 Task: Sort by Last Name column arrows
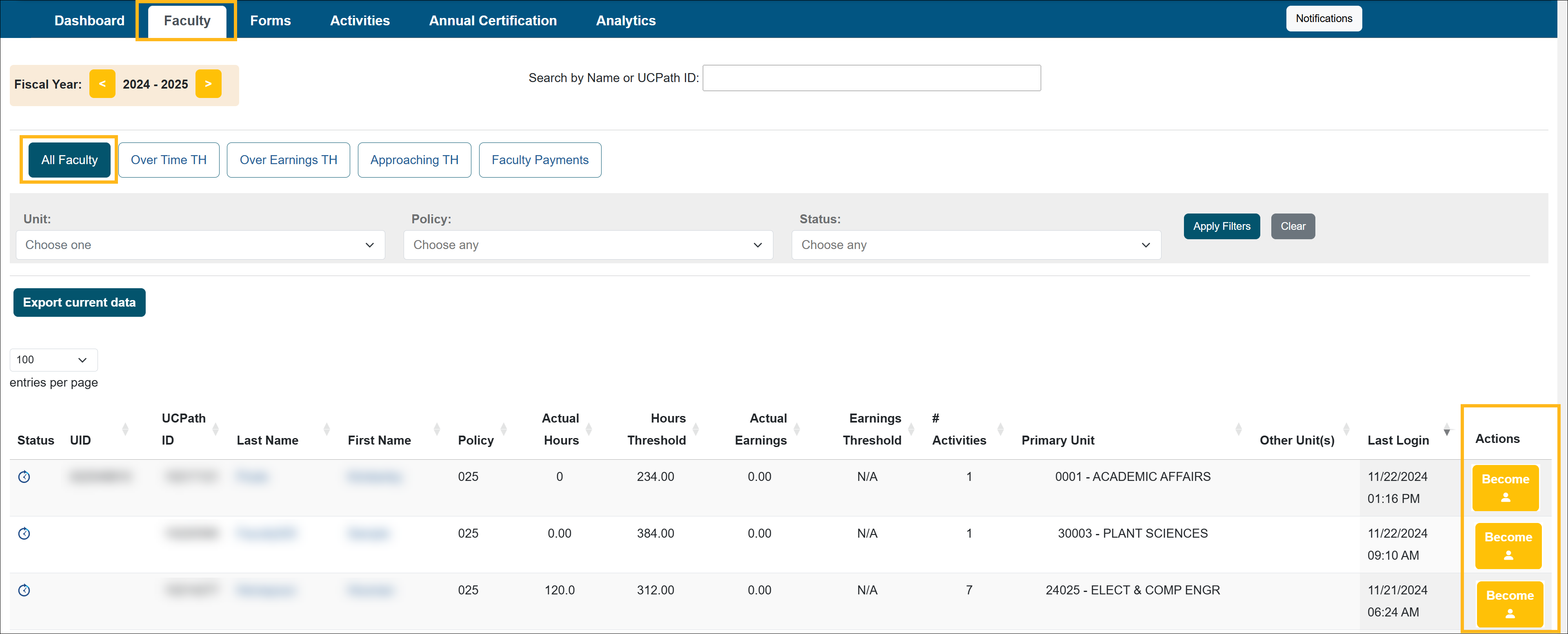[x=327, y=429]
